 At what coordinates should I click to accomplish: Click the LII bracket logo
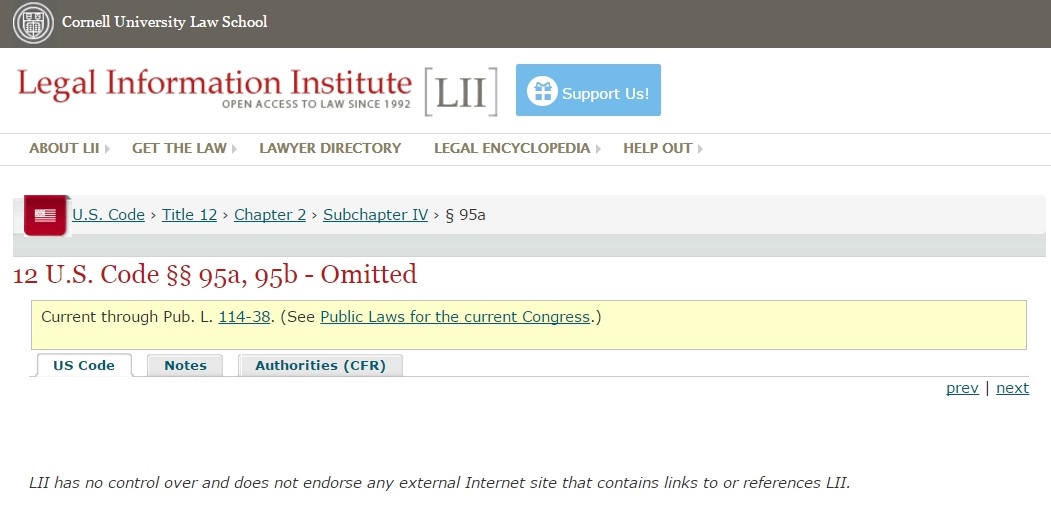point(461,92)
